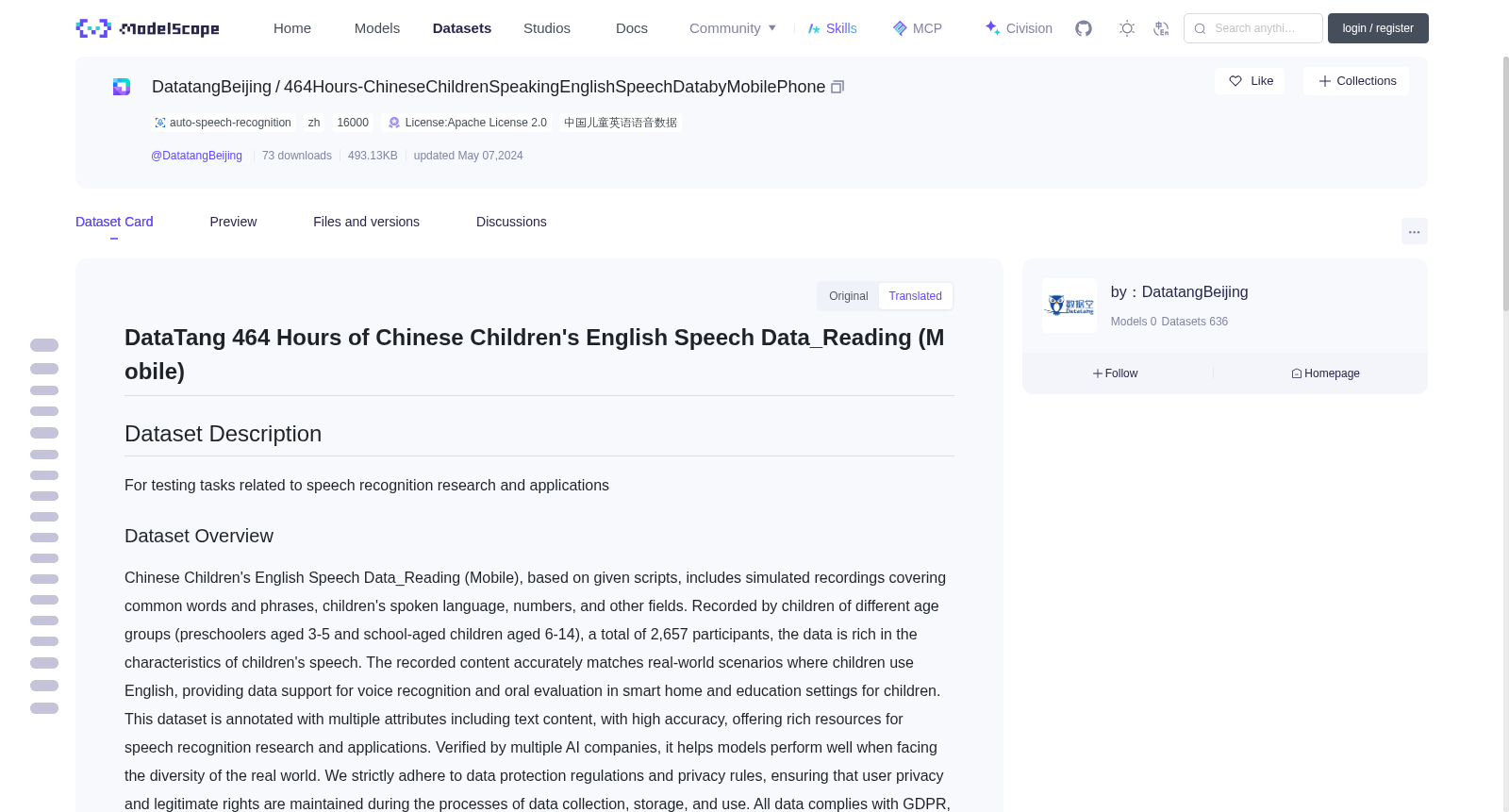The height and width of the screenshot is (812, 1509).
Task: Click the Follow plus icon
Action: coord(1098,373)
